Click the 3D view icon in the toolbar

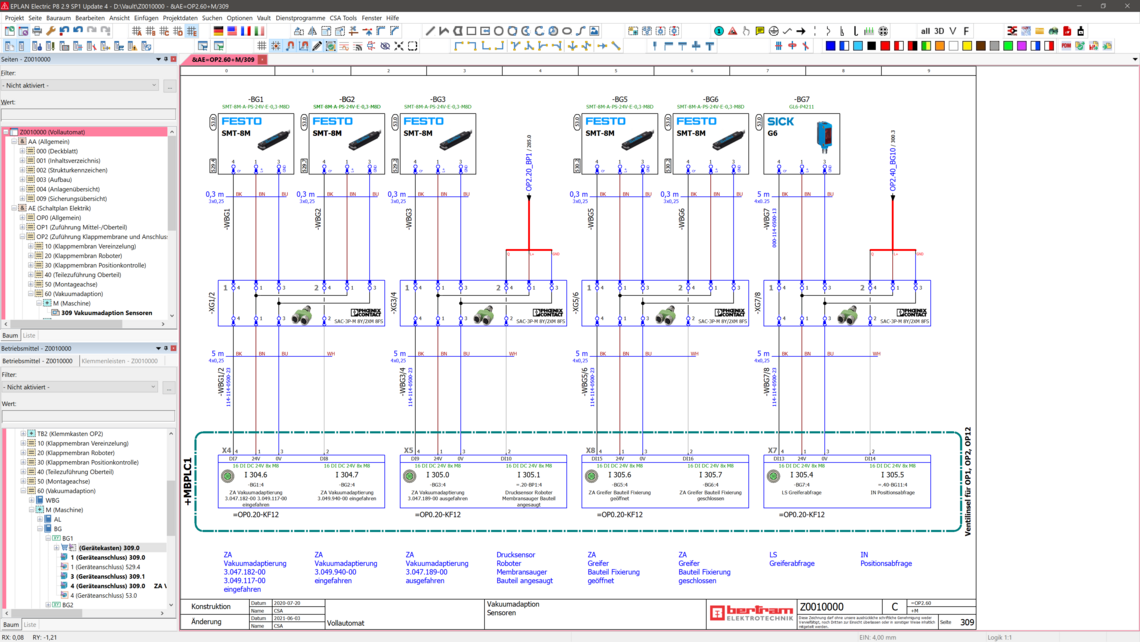[x=939, y=31]
